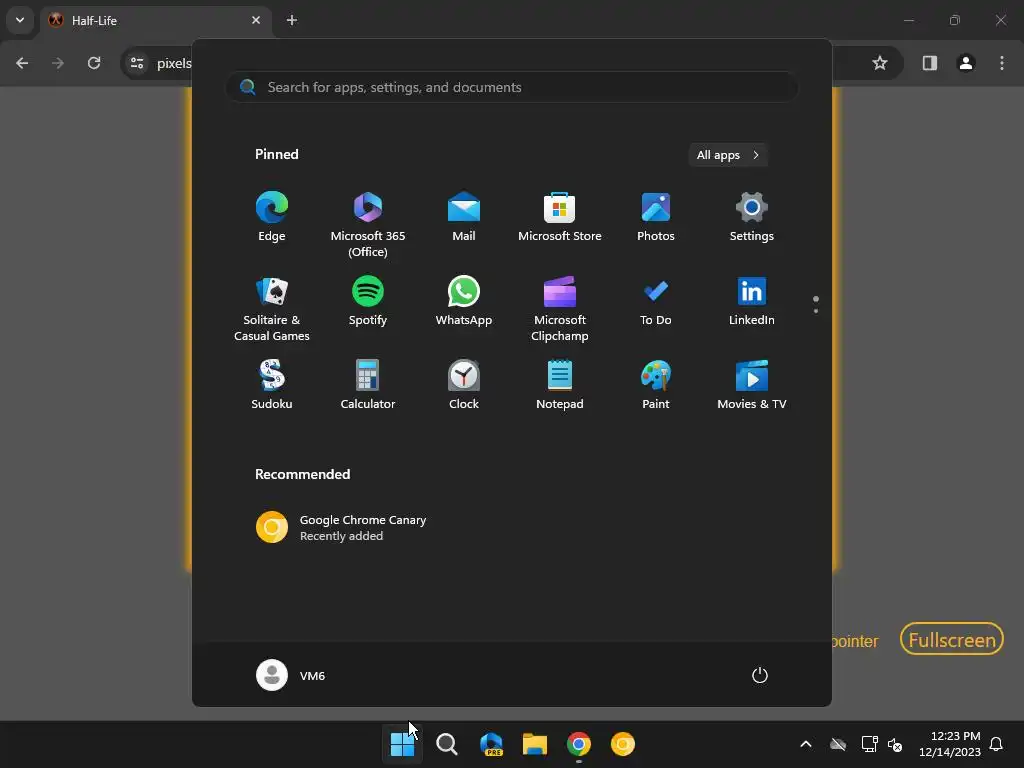Launch the Photos app
Image resolution: width=1024 pixels, height=768 pixels.
point(656,217)
